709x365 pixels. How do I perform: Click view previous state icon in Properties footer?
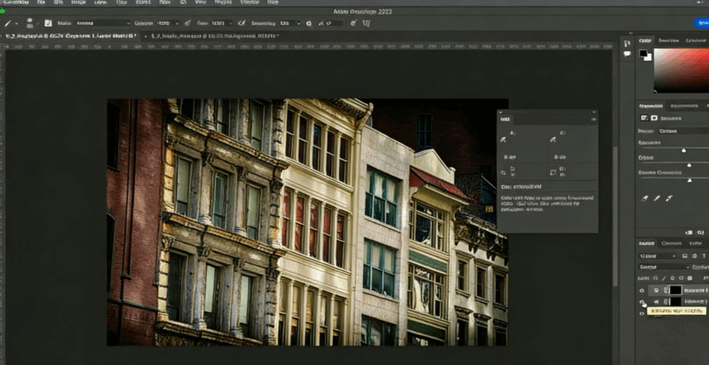pos(700,232)
